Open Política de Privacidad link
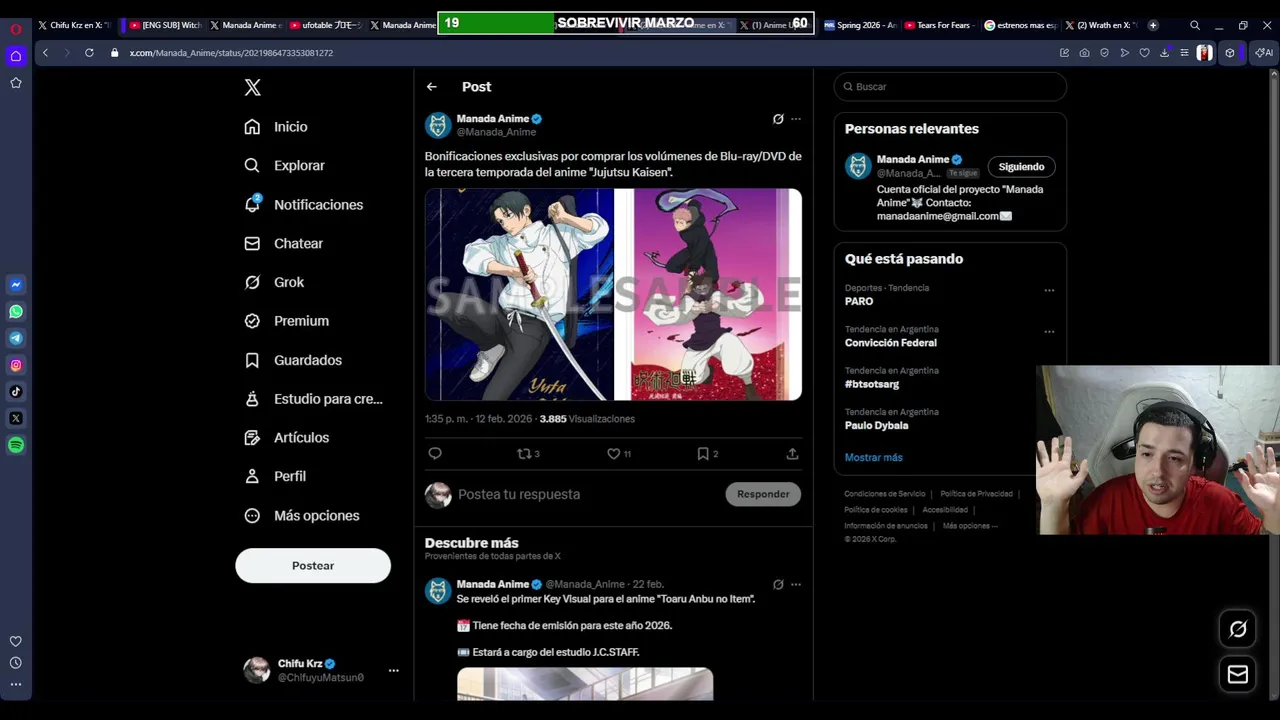 tap(977, 494)
